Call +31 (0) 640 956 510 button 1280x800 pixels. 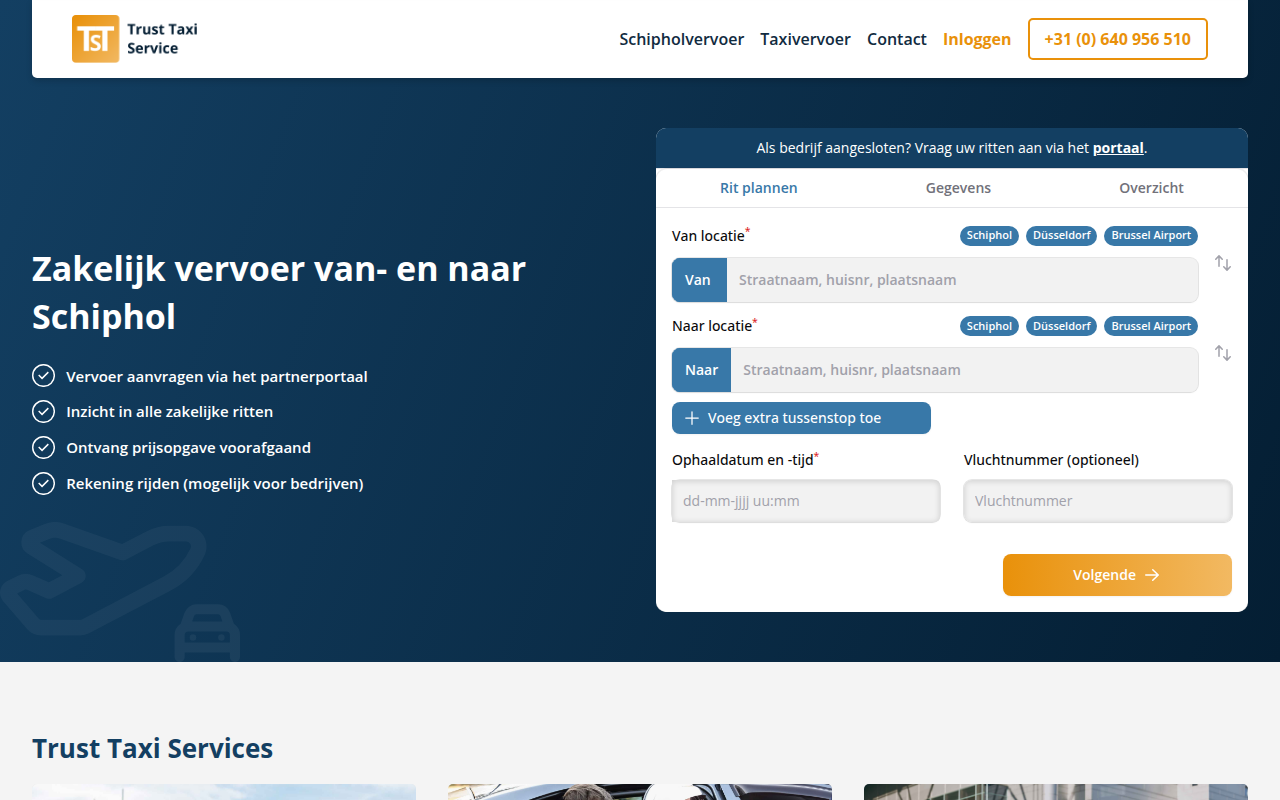coord(1117,39)
